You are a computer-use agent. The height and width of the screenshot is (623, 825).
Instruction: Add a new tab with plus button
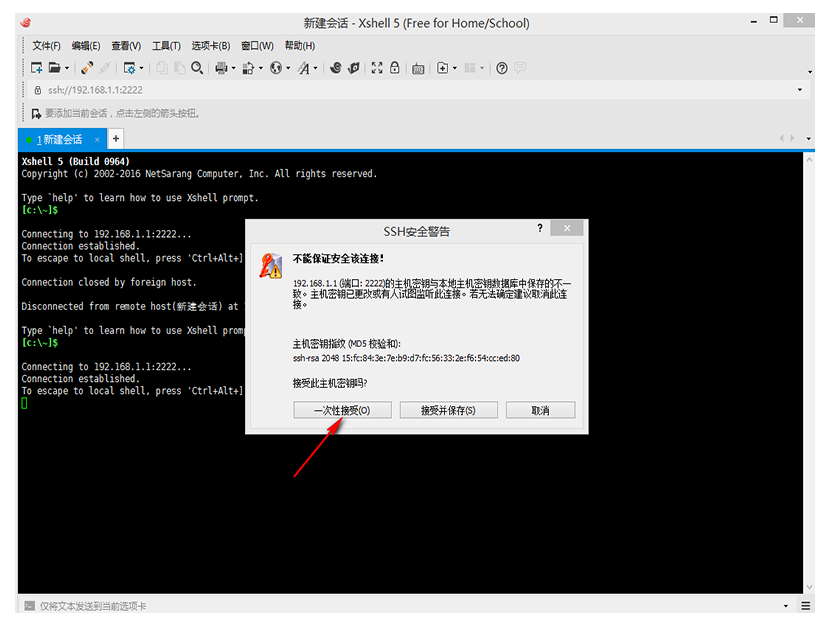coord(116,139)
